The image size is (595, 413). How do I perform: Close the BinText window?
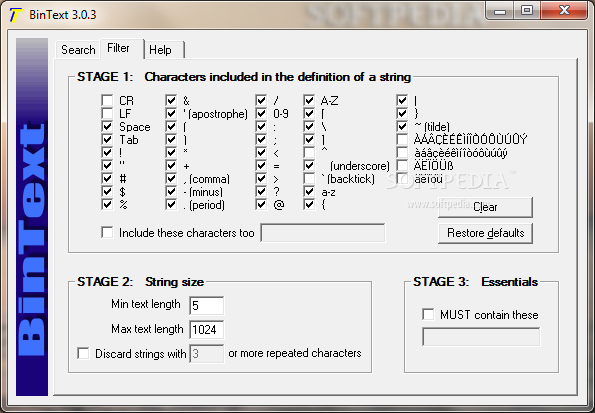[x=564, y=10]
